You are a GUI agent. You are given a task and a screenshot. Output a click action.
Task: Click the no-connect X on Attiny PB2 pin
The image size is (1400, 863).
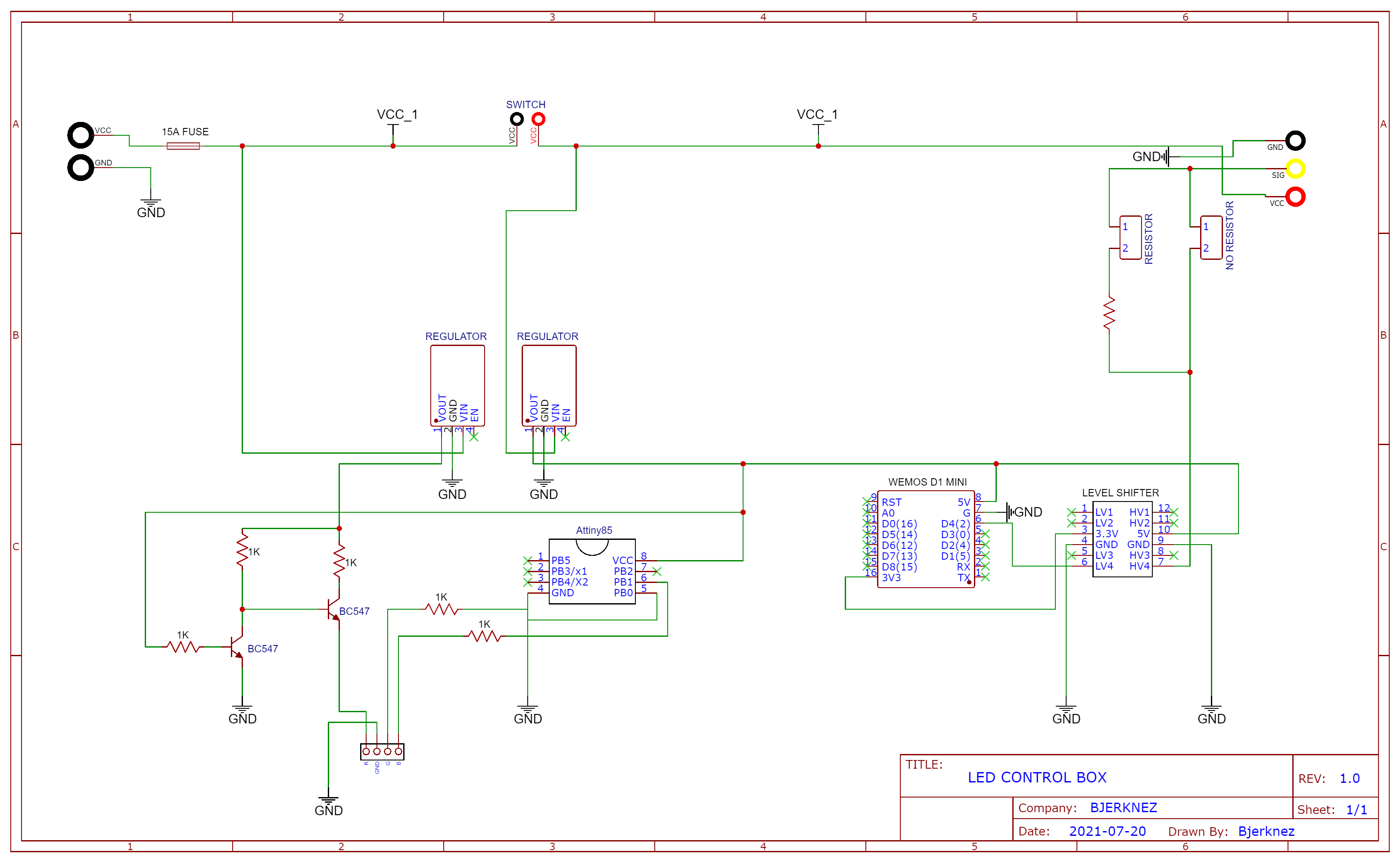tap(656, 571)
